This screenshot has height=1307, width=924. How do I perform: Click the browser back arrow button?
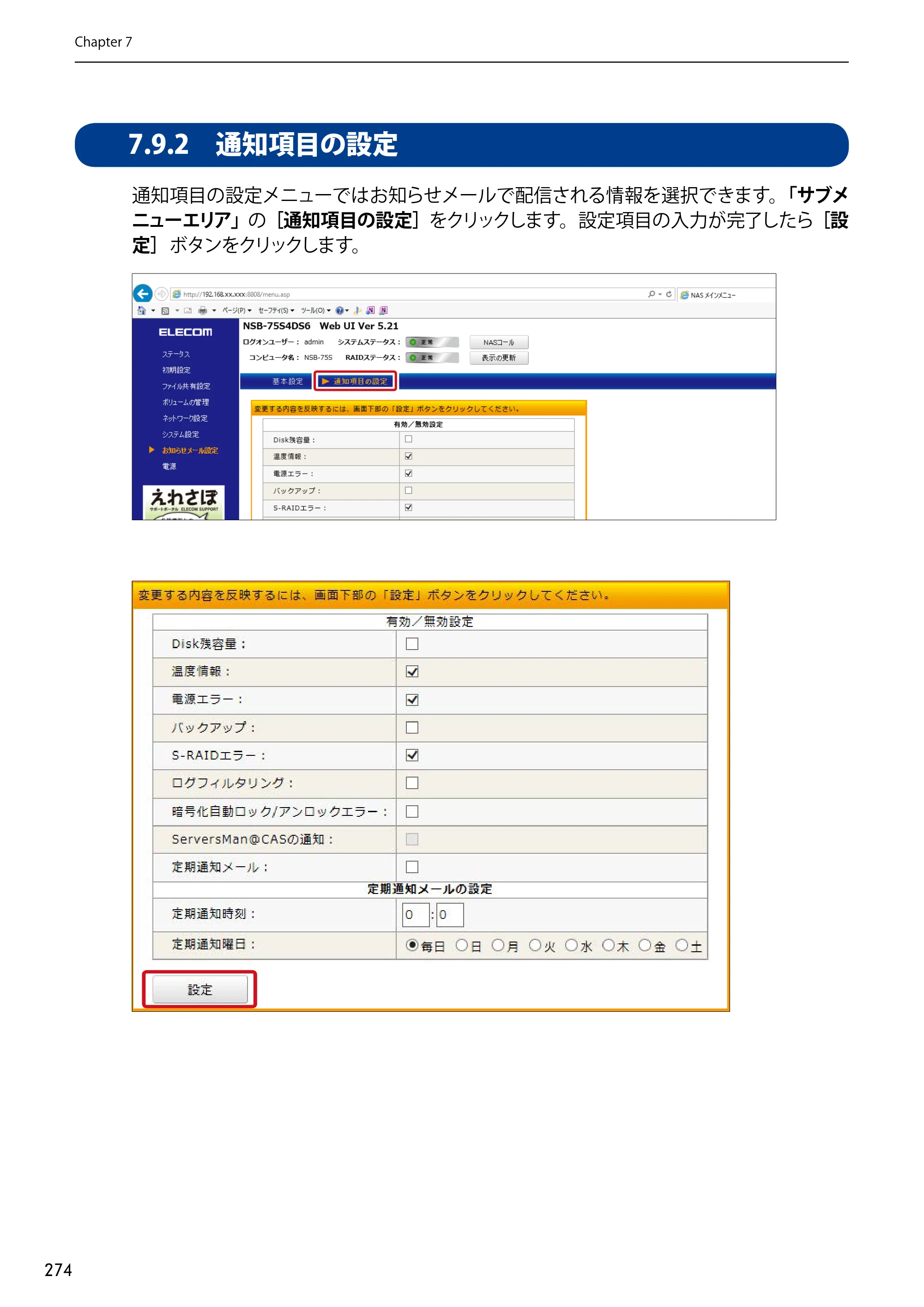143,294
